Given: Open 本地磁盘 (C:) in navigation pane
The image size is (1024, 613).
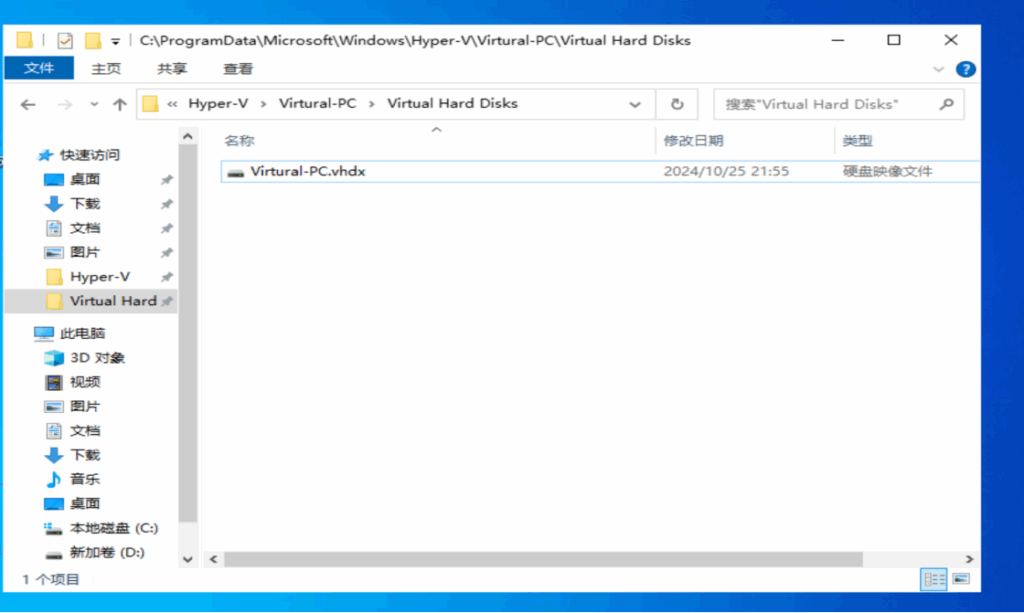Looking at the screenshot, I should click(113, 528).
